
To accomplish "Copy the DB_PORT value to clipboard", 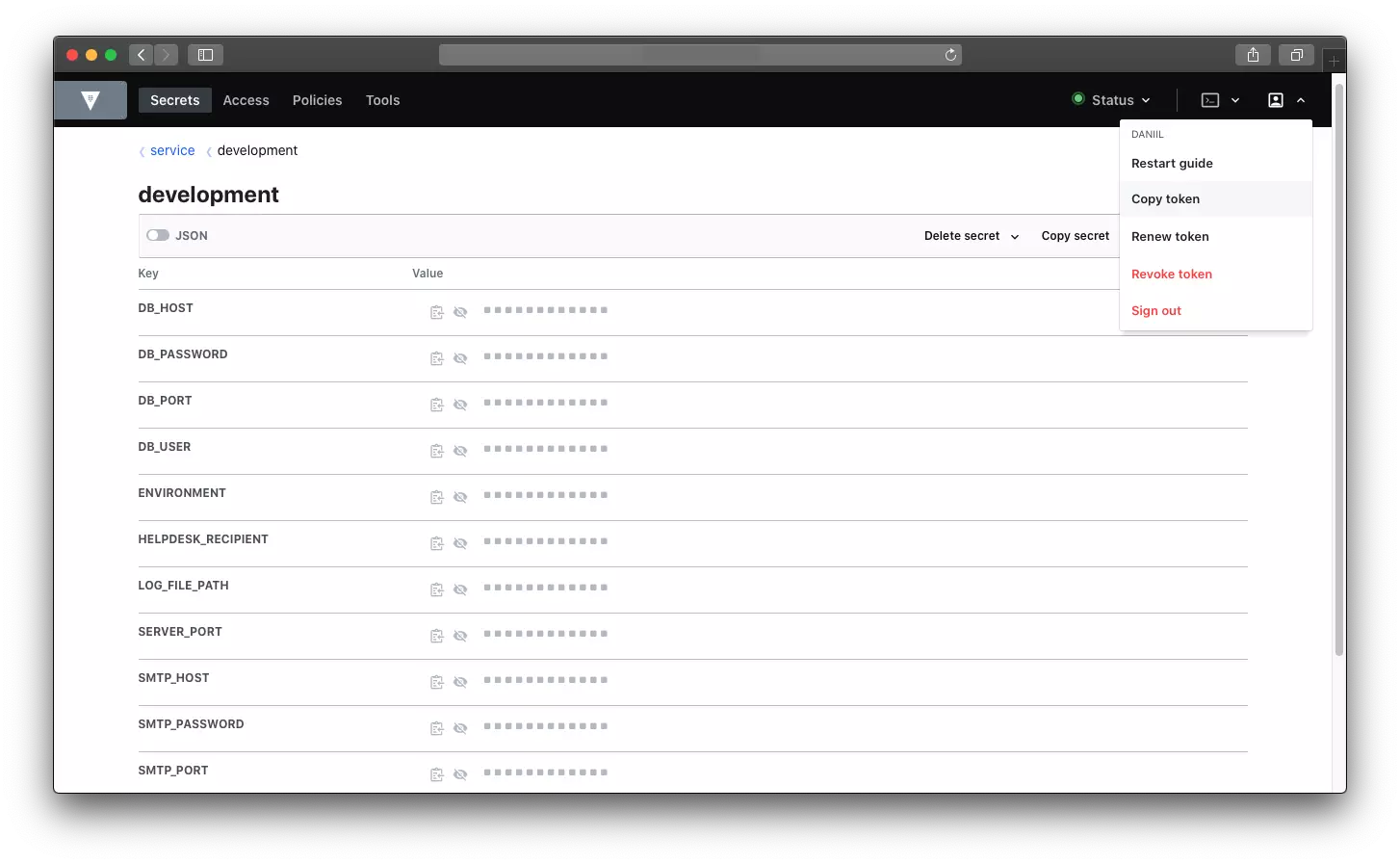I will pyautogui.click(x=437, y=405).
